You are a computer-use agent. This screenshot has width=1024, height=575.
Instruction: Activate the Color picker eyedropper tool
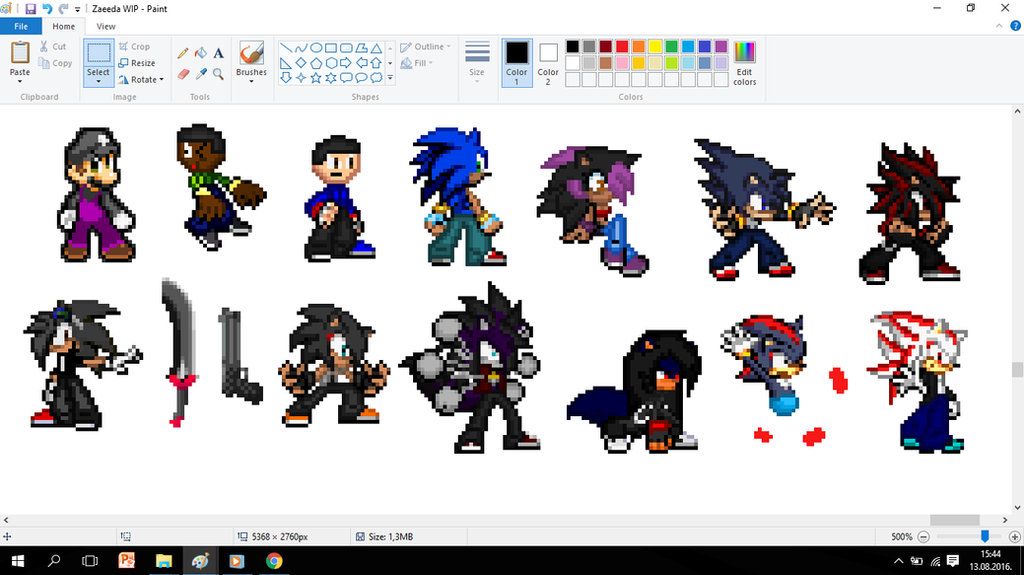pos(200,74)
